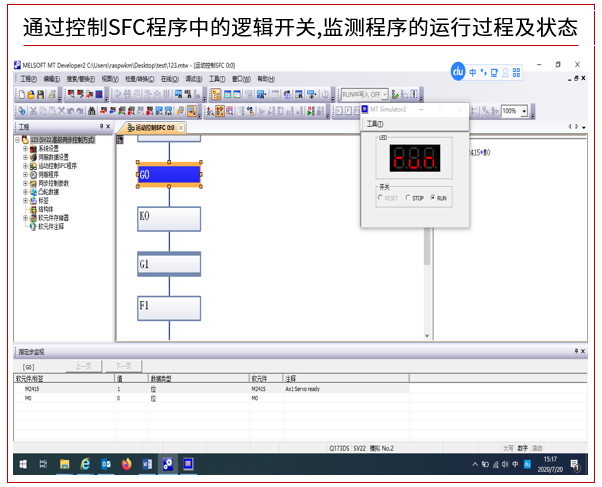Click the 下一页 next page button

[124, 366]
